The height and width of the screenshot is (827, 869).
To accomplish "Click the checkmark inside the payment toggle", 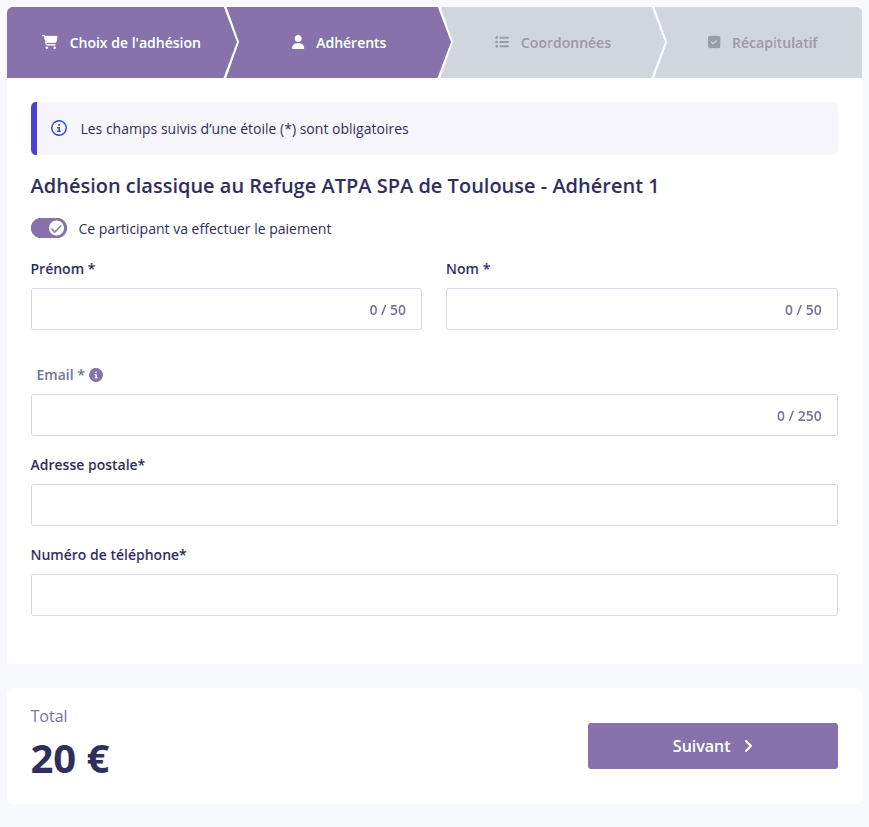I will (x=57, y=228).
